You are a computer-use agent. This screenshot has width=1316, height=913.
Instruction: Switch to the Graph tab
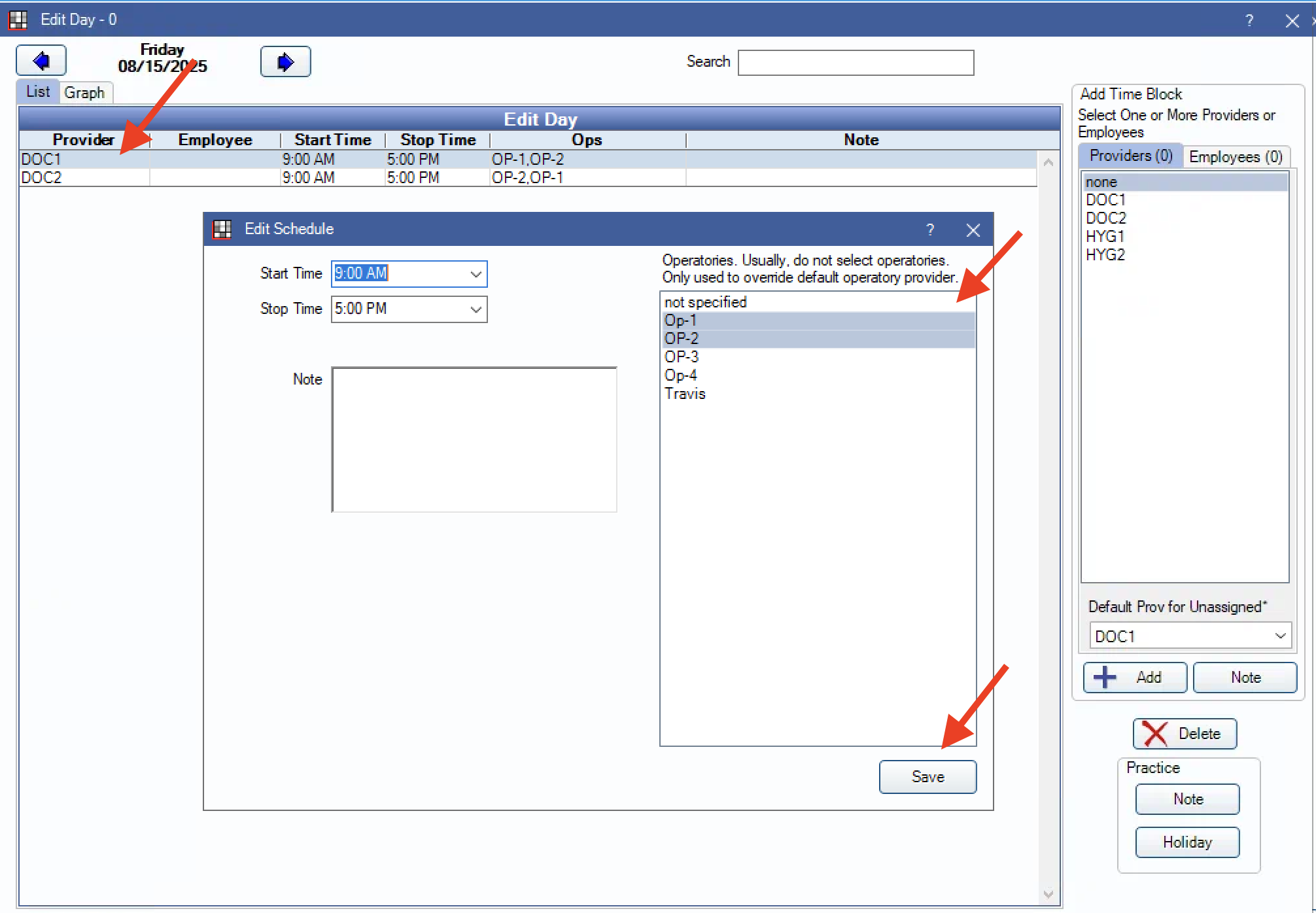coord(84,93)
